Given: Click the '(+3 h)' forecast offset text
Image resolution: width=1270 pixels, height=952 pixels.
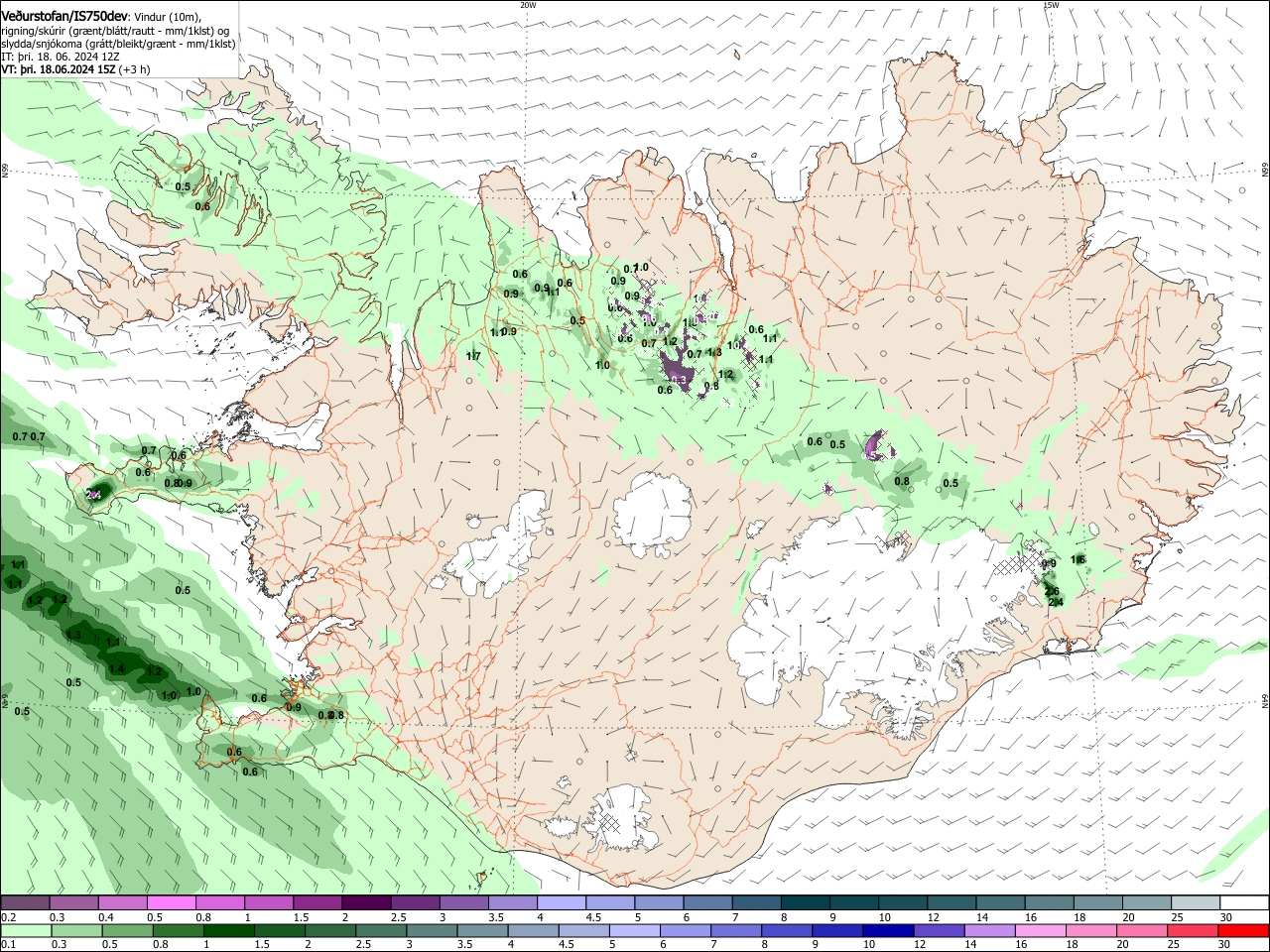Looking at the screenshot, I should point(136,69).
